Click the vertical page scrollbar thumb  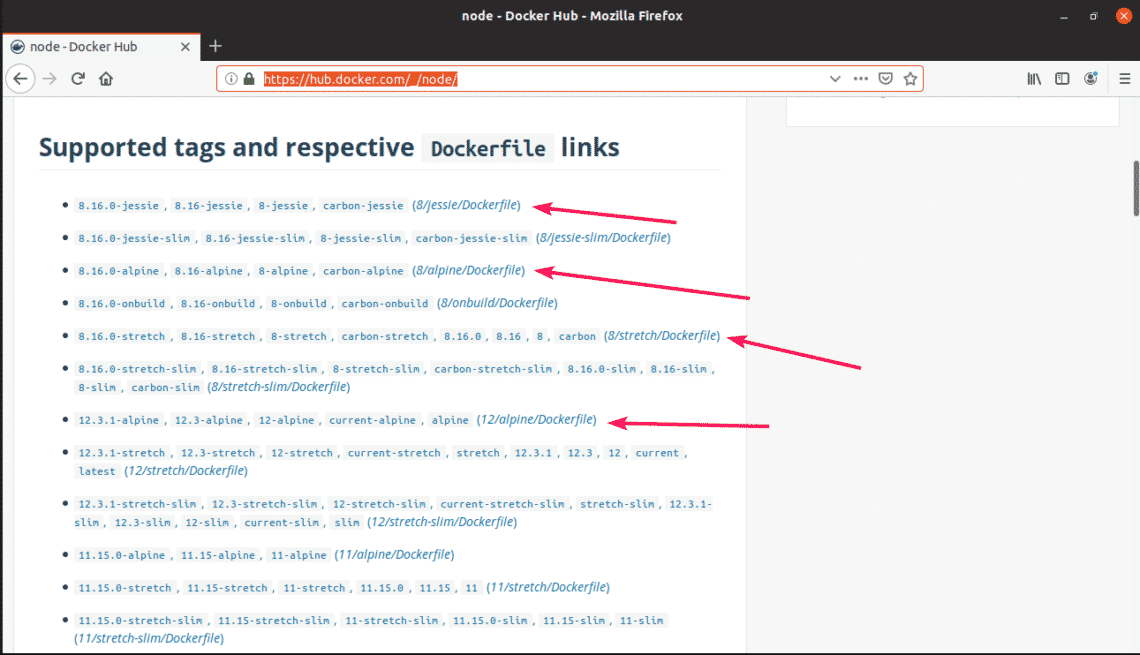coord(1135,188)
